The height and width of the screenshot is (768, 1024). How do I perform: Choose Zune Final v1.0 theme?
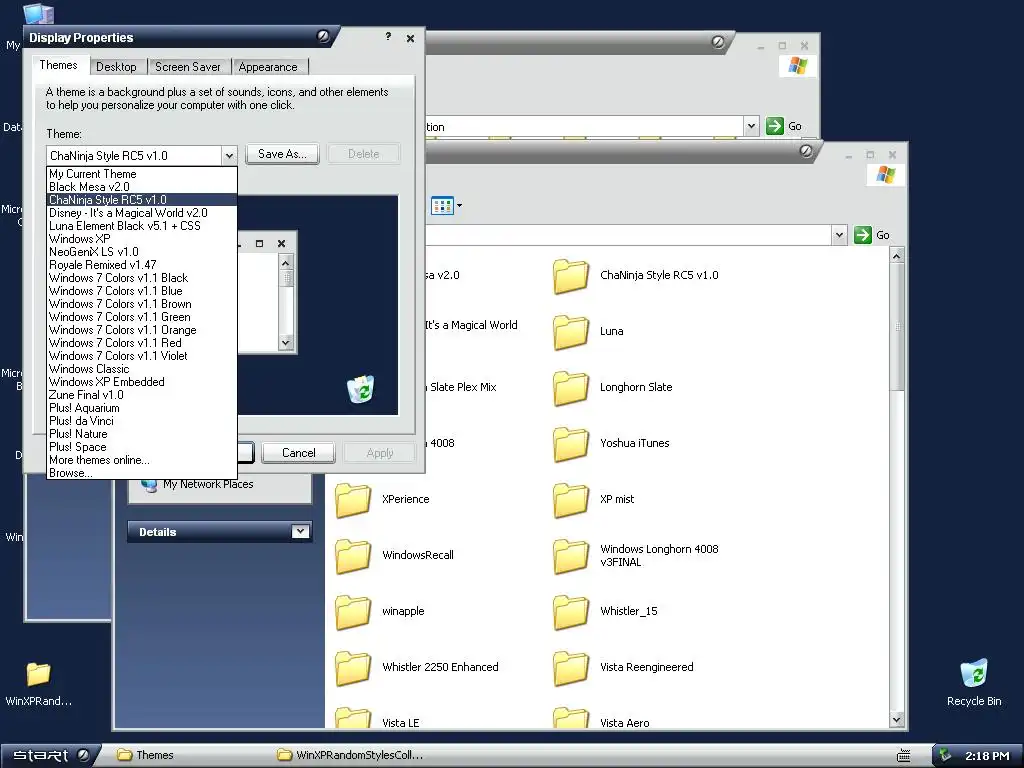[142, 395]
